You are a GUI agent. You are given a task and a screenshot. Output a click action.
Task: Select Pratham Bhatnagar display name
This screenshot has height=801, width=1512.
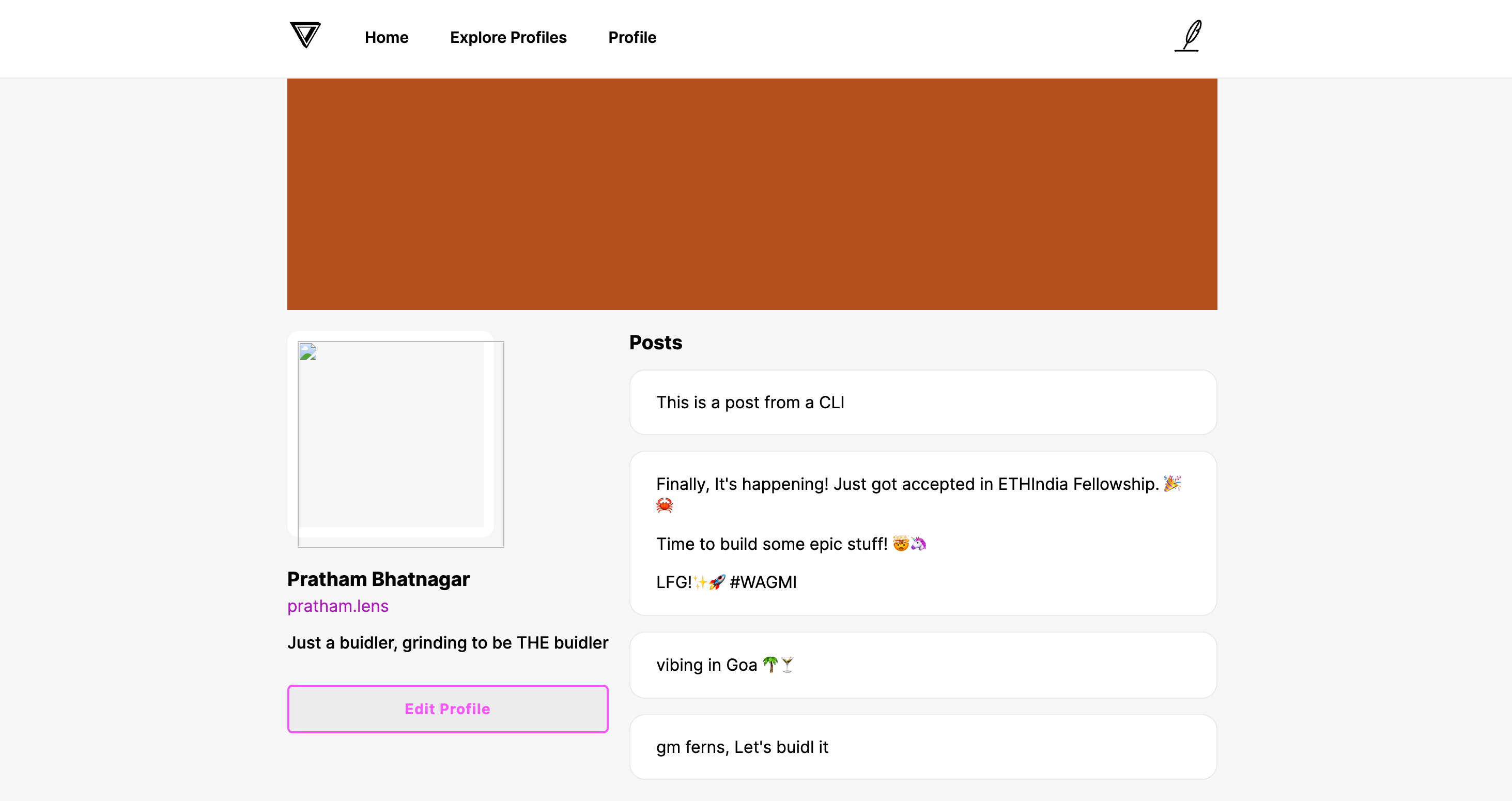pos(377,578)
